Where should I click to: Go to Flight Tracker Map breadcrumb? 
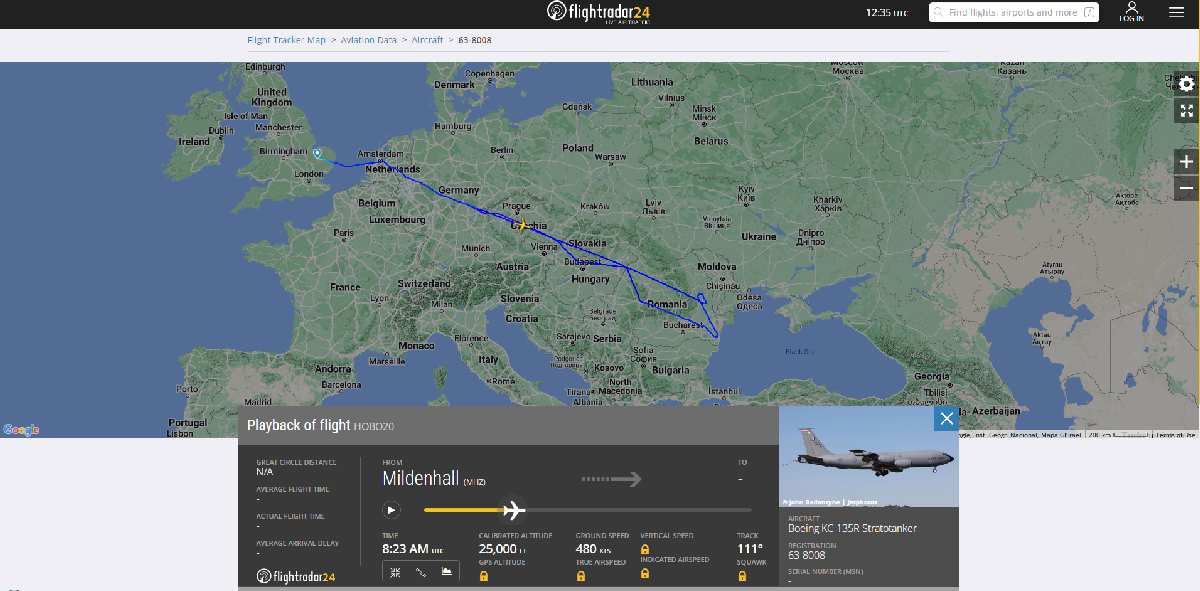286,40
